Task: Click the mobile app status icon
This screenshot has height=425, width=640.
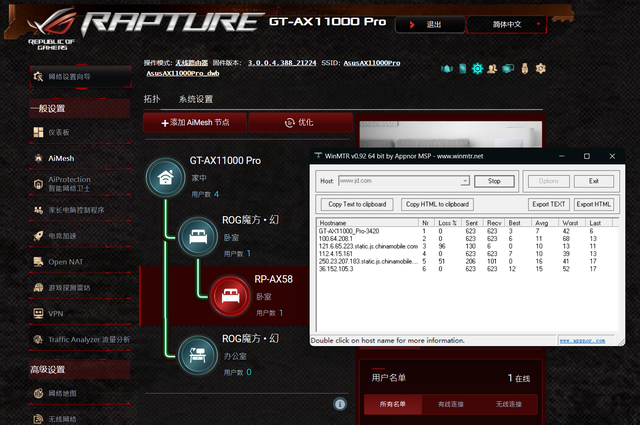Action: (462, 69)
